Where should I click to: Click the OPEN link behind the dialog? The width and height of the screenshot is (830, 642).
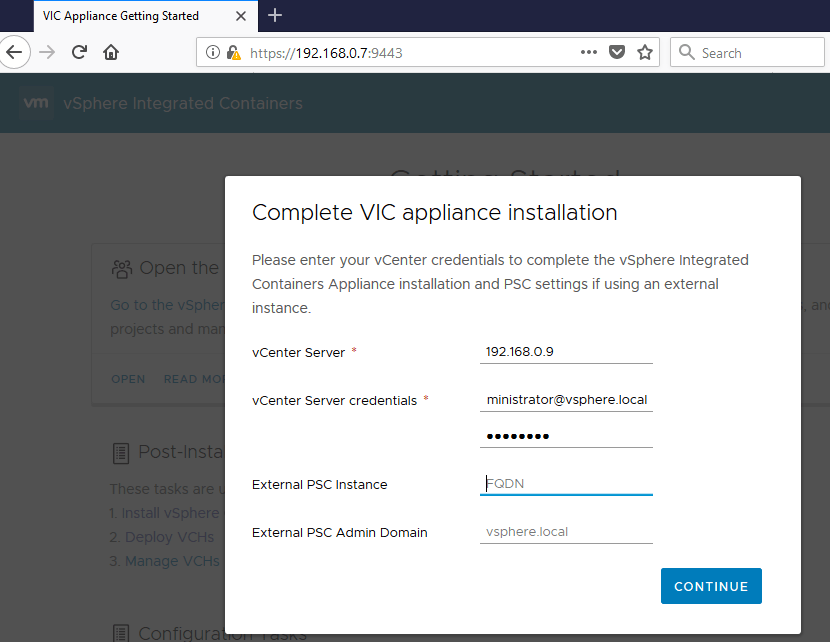(128, 379)
